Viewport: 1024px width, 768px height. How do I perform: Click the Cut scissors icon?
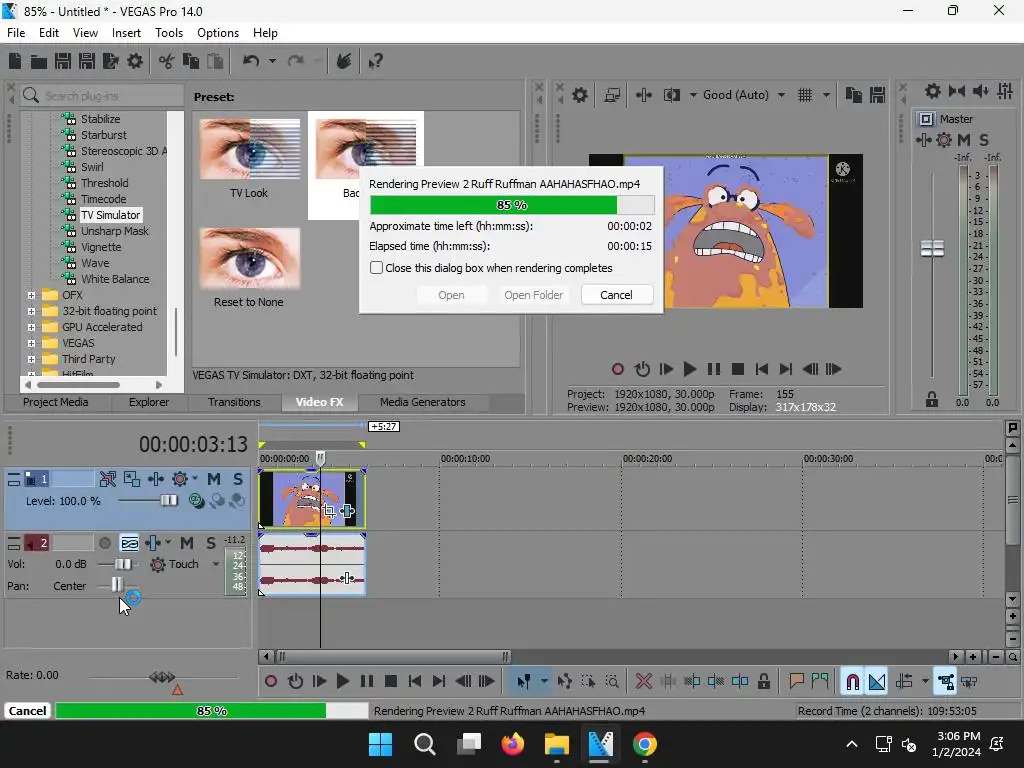(x=167, y=61)
